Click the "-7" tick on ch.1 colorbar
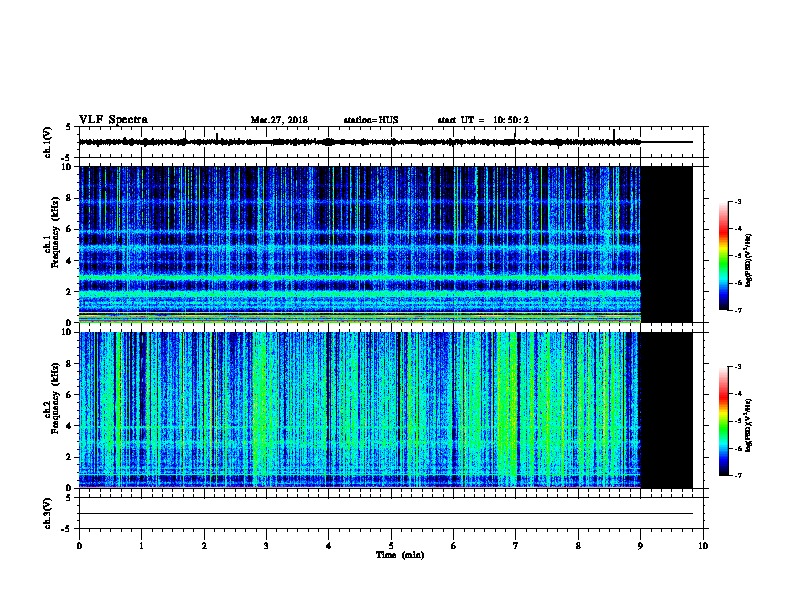This screenshot has width=792, height=612. 737,310
